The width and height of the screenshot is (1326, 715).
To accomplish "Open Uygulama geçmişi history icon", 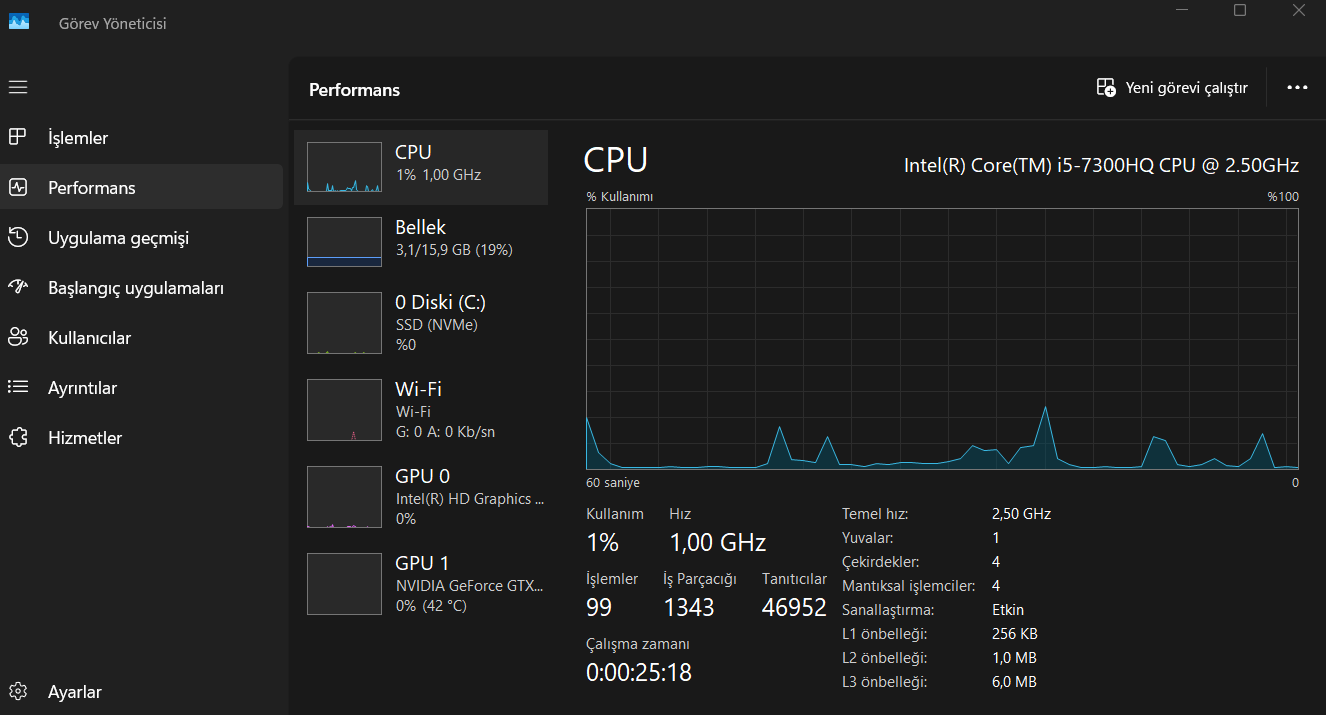I will point(18,237).
